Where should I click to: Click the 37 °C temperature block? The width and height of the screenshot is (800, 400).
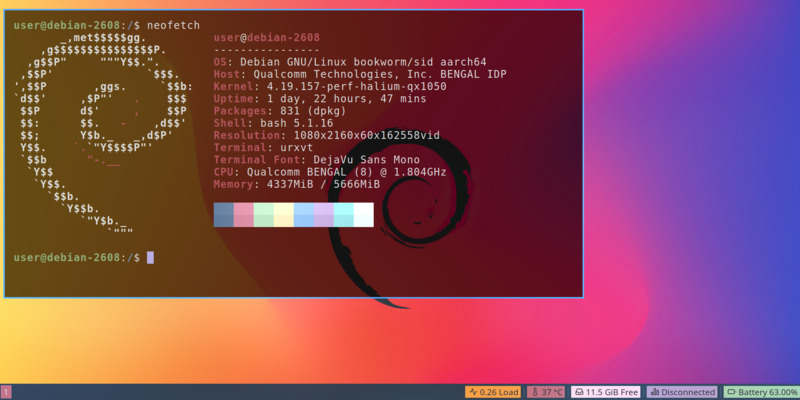(x=546, y=392)
